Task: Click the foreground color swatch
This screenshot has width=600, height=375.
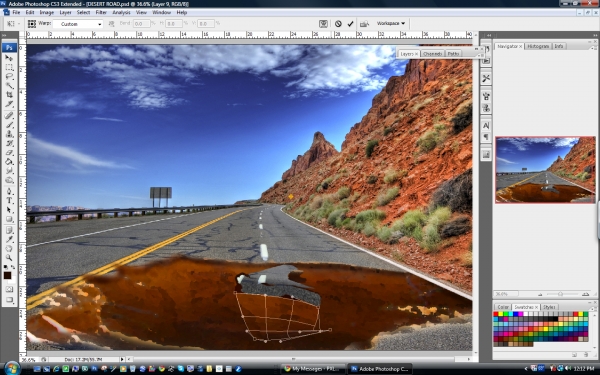Action: pyautogui.click(x=7, y=276)
